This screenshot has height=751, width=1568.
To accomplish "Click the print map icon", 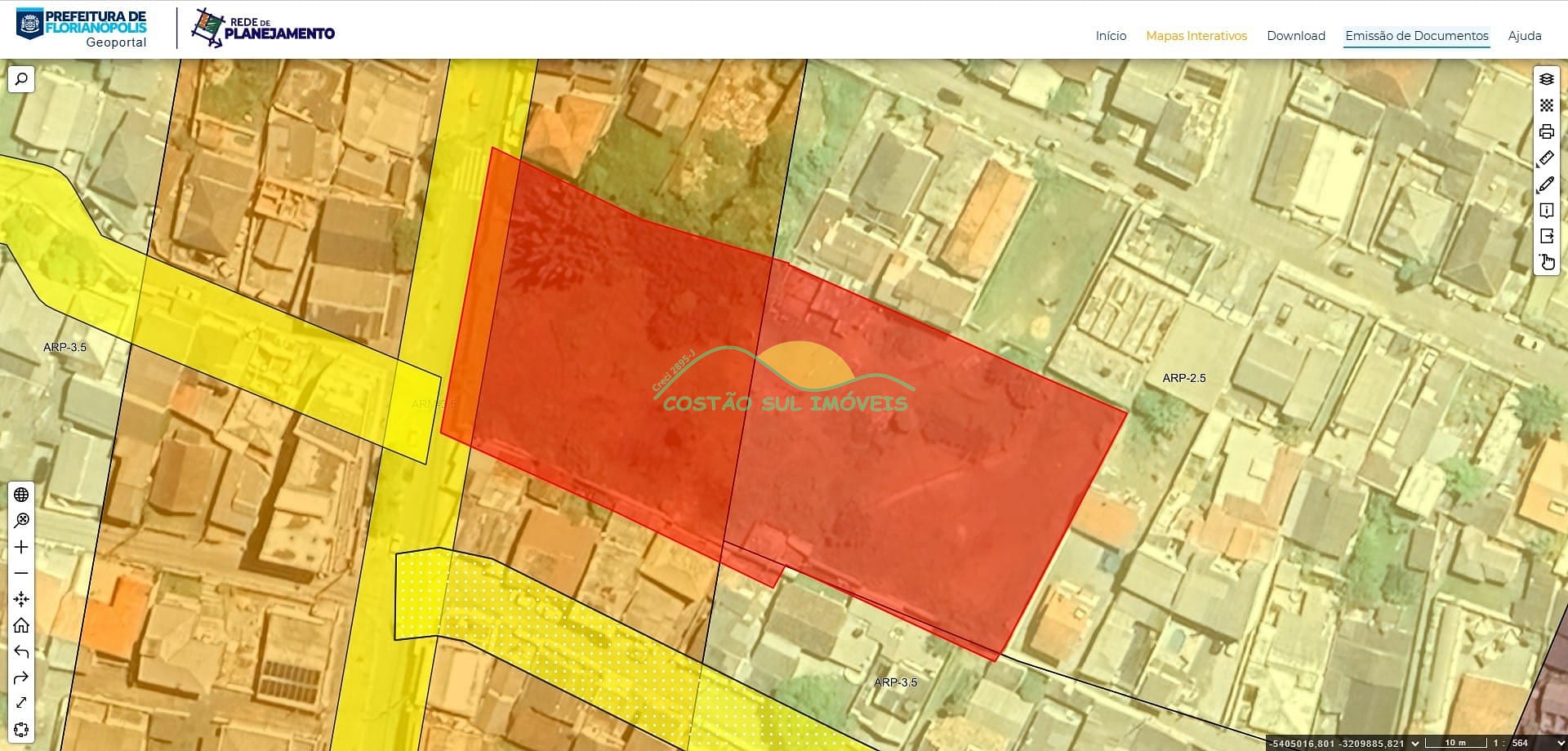I will coord(1546,131).
